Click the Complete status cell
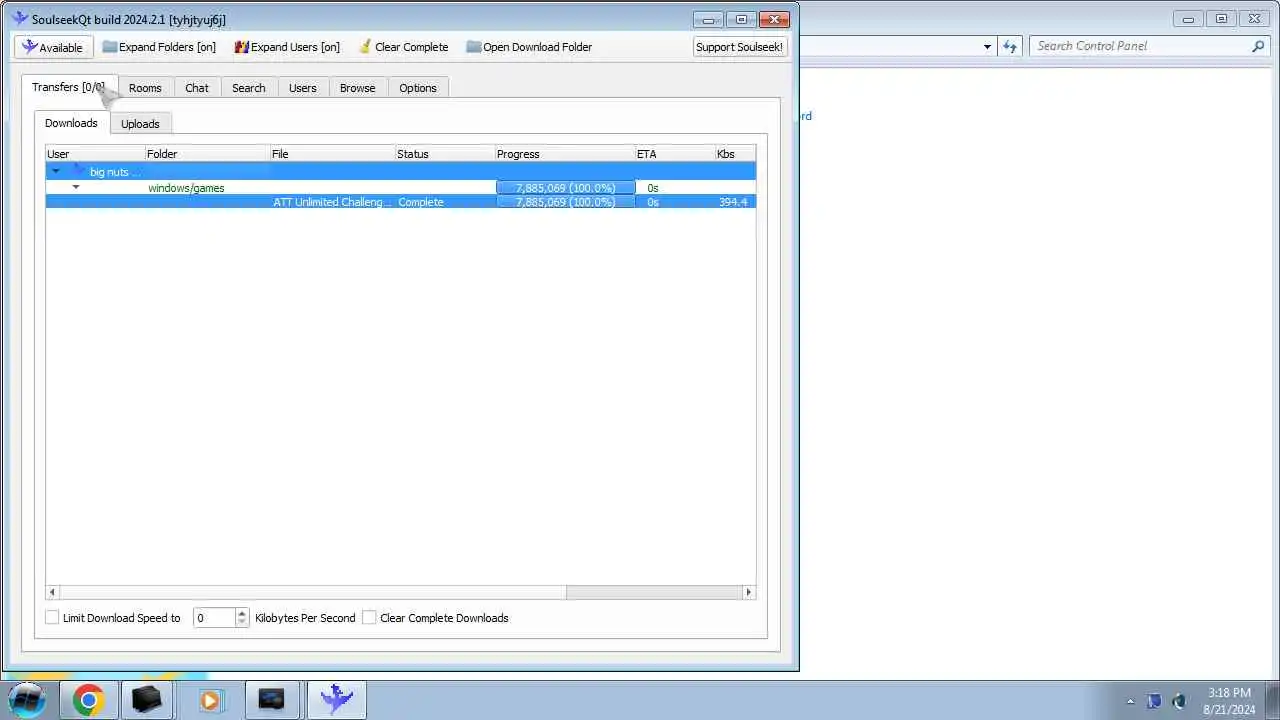The height and width of the screenshot is (720, 1280). coord(421,202)
